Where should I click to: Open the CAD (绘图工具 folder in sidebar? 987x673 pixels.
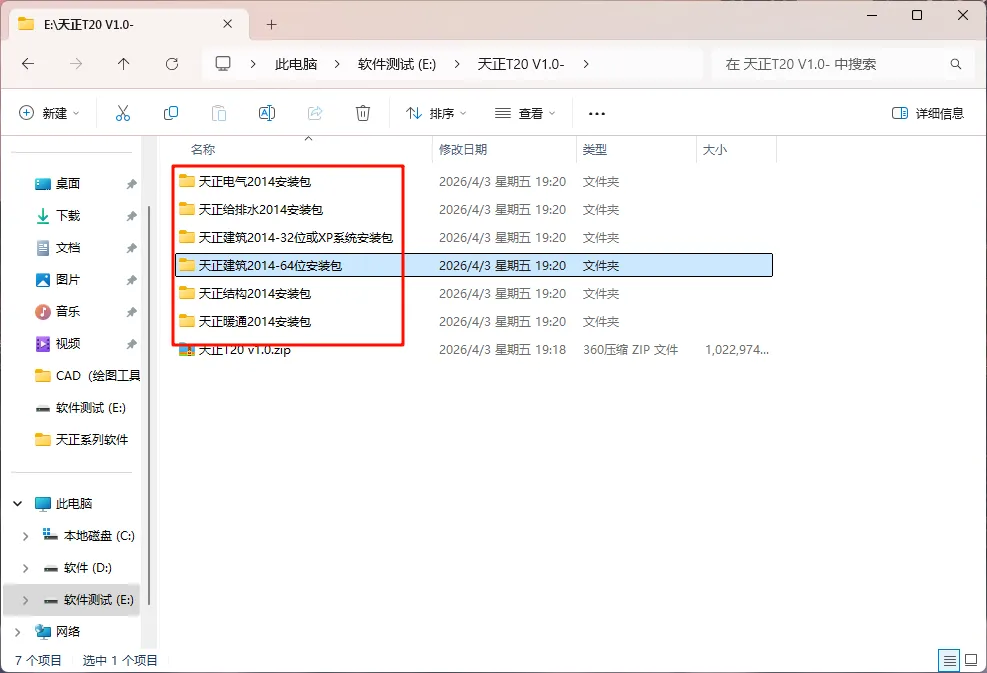coord(87,376)
